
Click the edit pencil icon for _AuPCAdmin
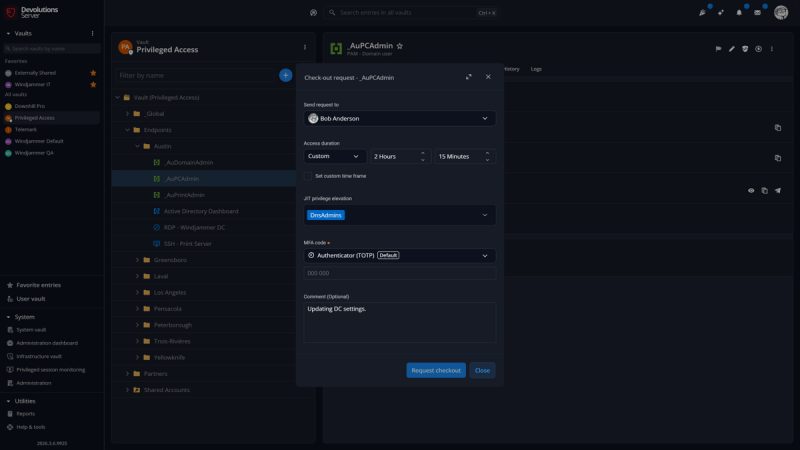click(732, 49)
